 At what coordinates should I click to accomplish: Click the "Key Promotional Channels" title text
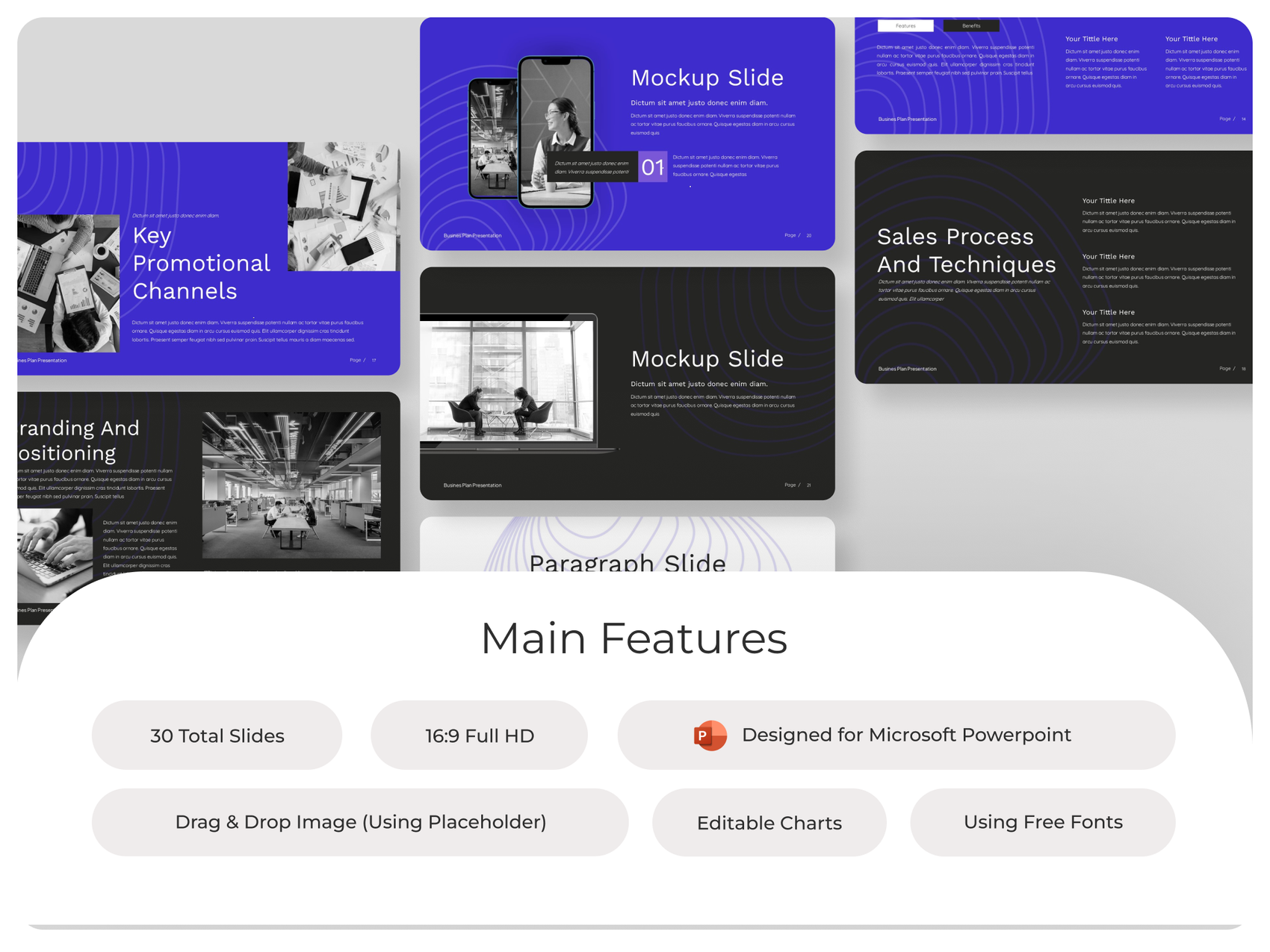pyautogui.click(x=201, y=263)
